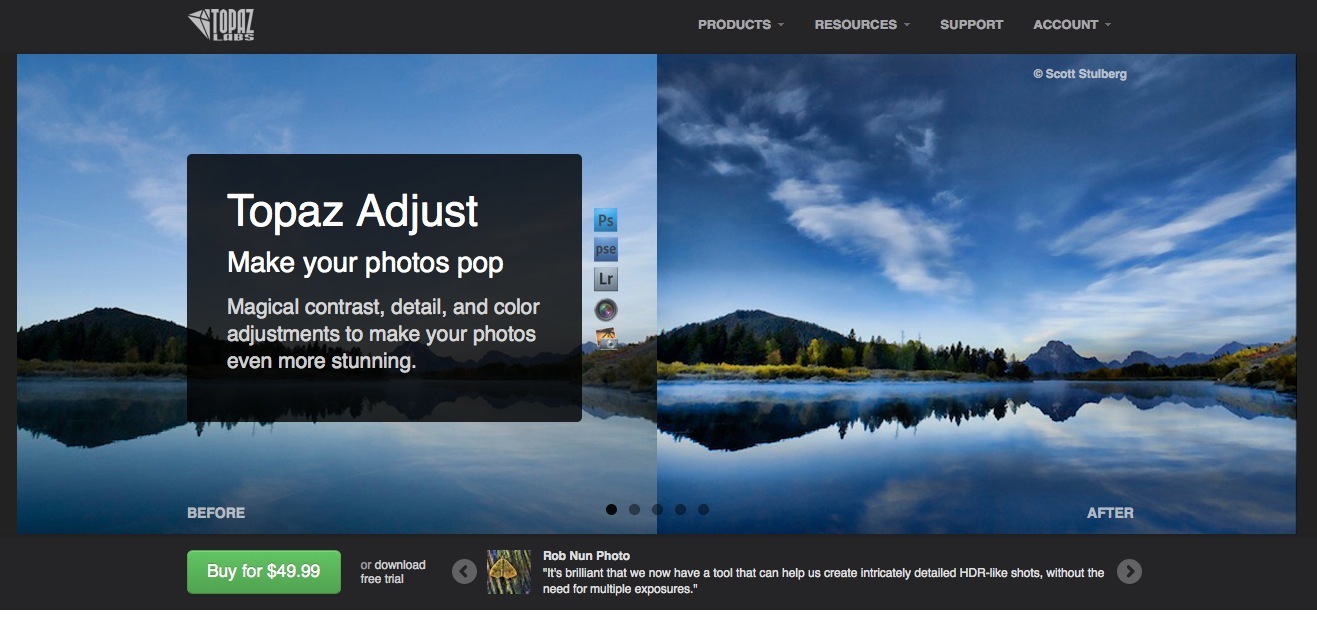Click the Photoshop Ps compatibility icon
Image resolution: width=1317 pixels, height=618 pixels.
point(605,220)
